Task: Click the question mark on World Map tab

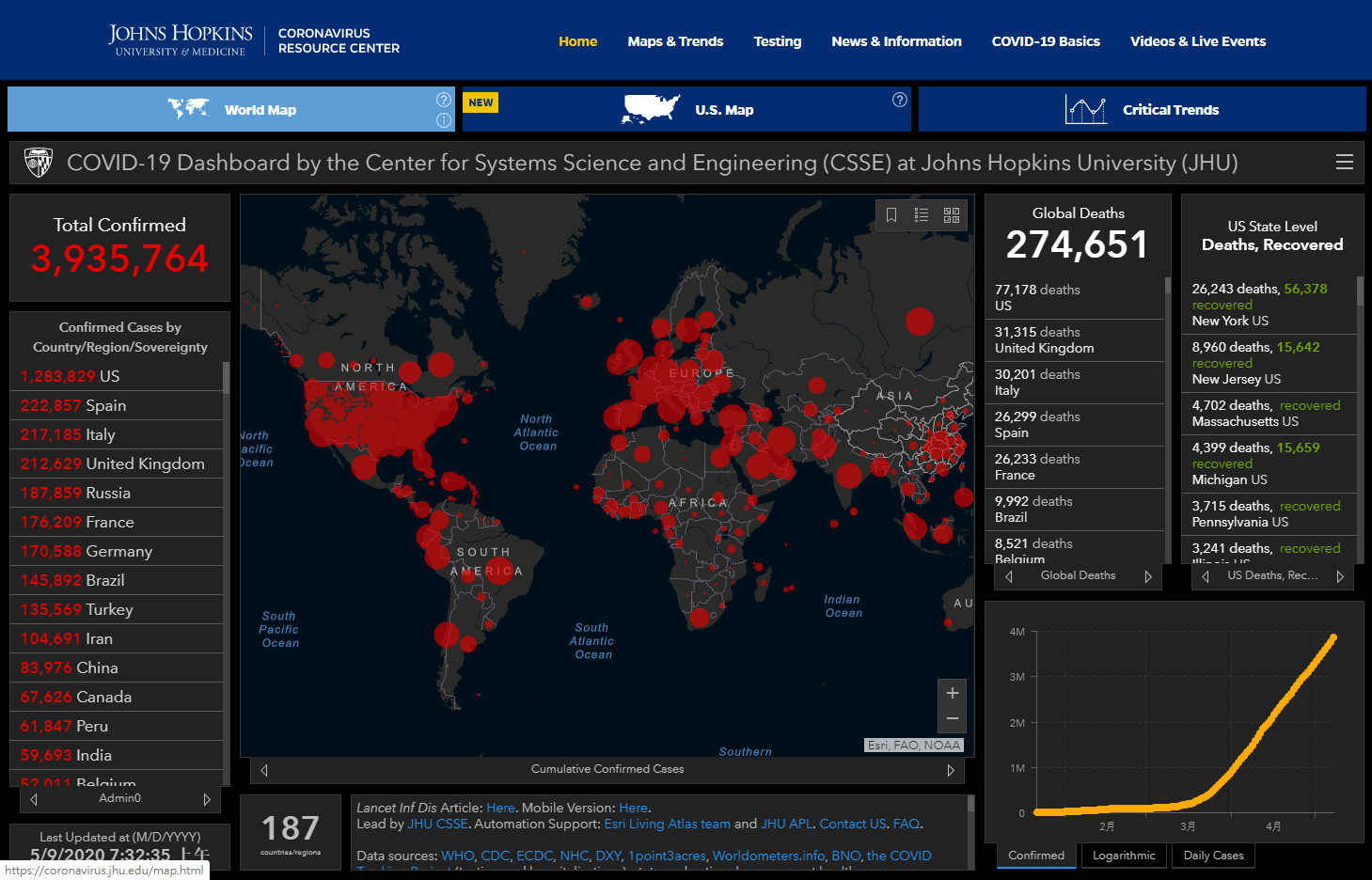Action: (x=444, y=100)
